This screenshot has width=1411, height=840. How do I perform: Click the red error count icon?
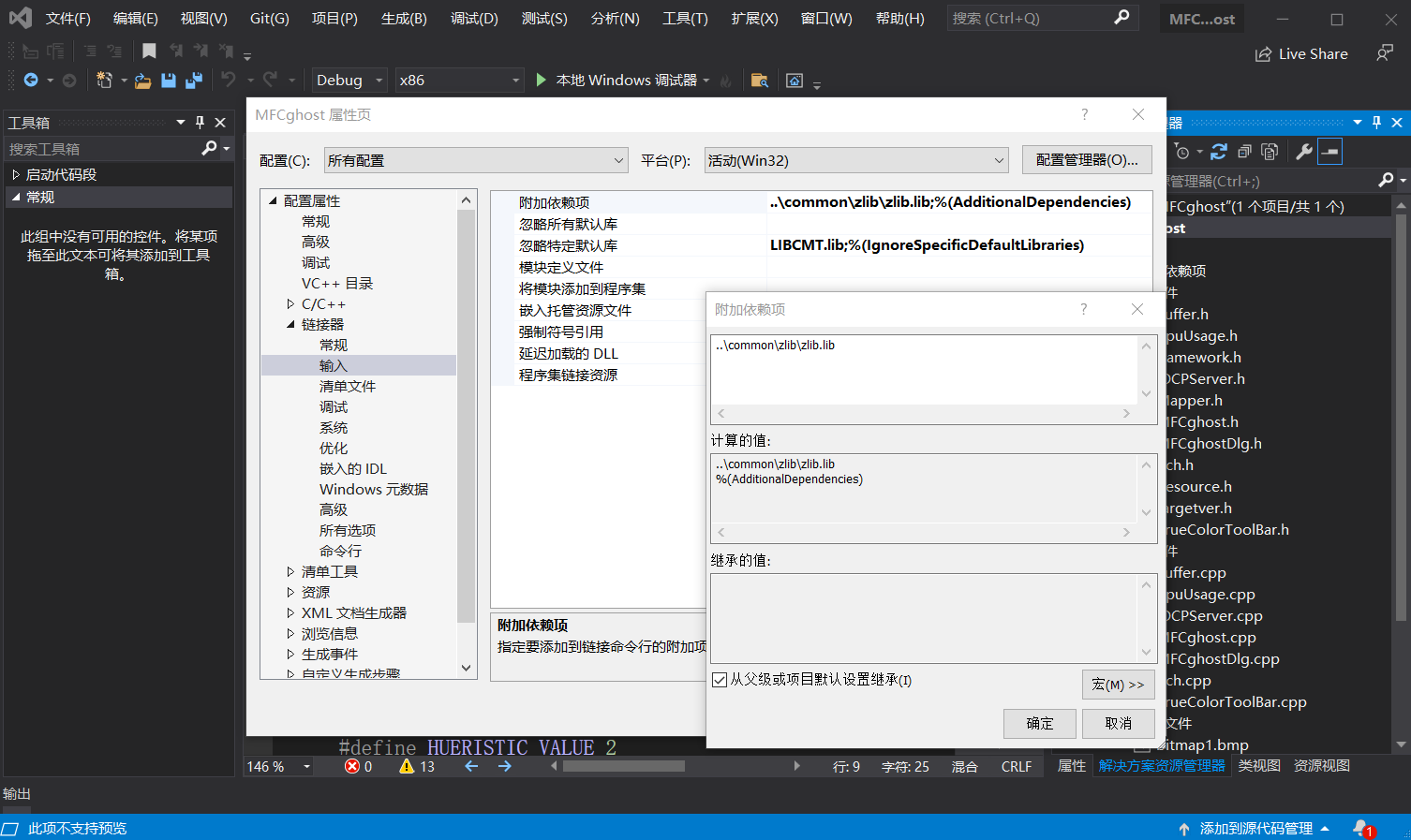click(x=352, y=766)
